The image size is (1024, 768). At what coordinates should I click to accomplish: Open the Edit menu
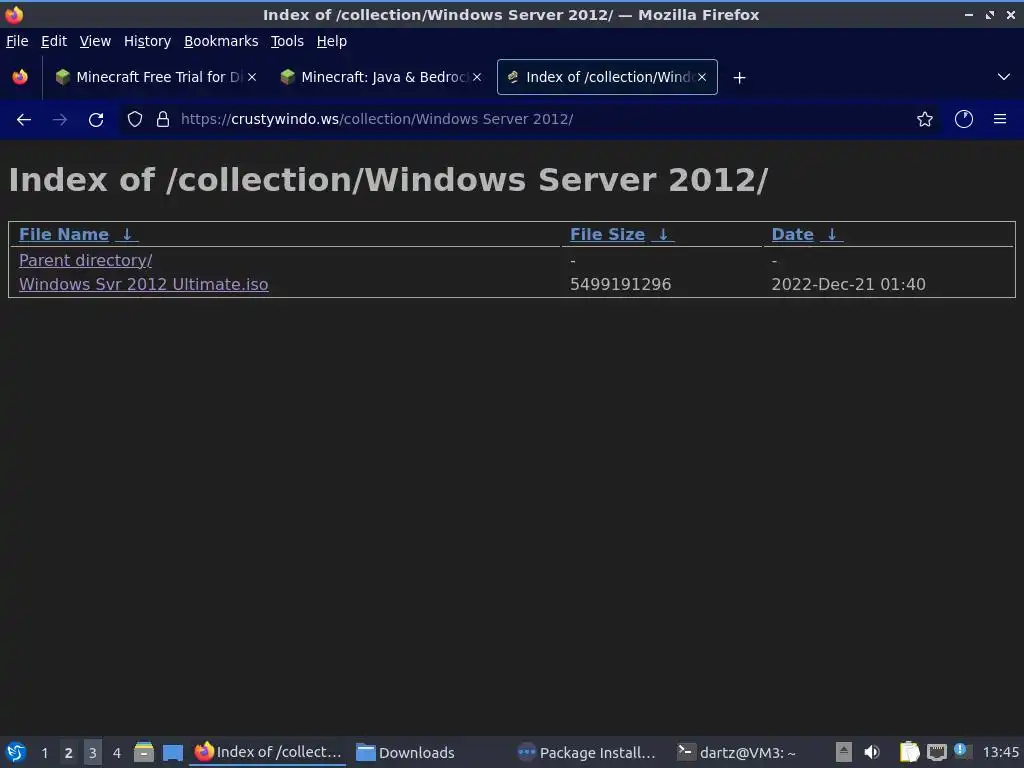54,41
